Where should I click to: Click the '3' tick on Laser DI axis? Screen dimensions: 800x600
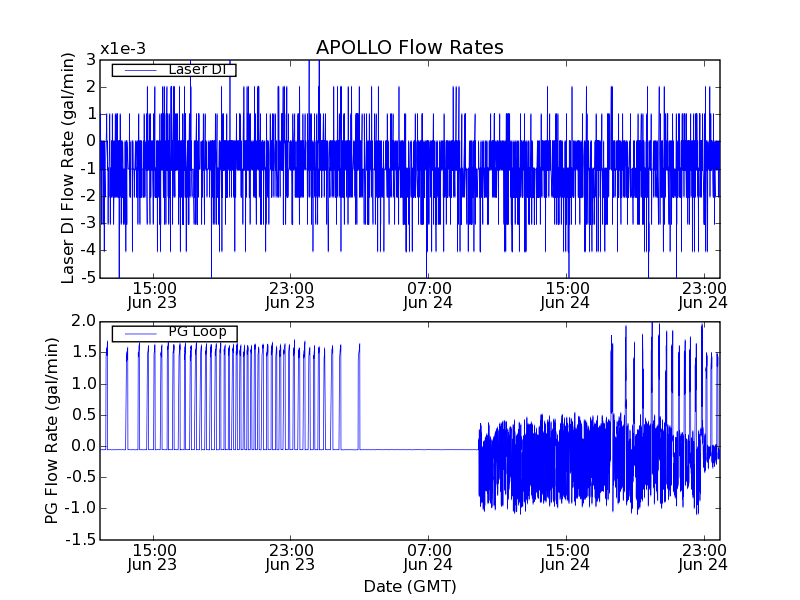(91, 60)
